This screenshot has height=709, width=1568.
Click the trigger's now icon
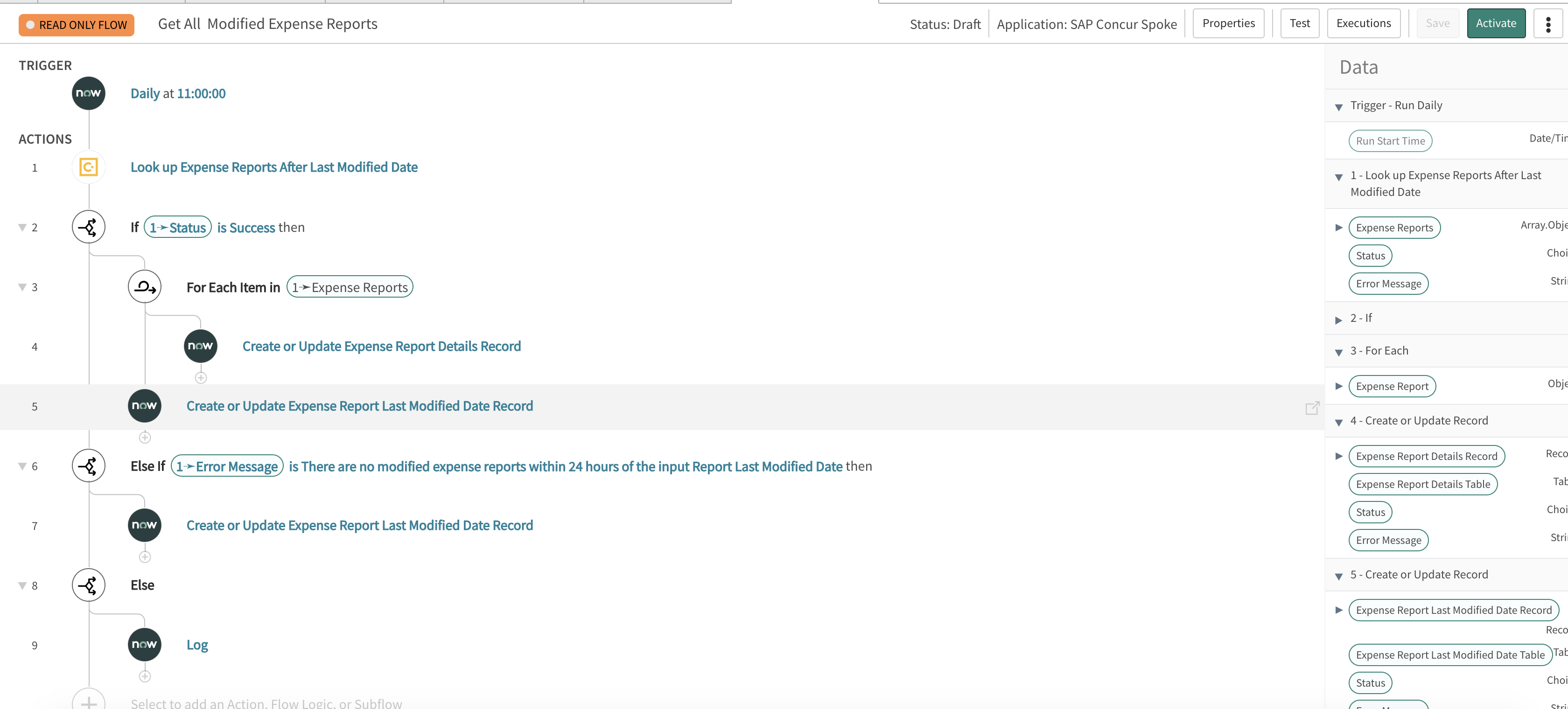coord(88,93)
